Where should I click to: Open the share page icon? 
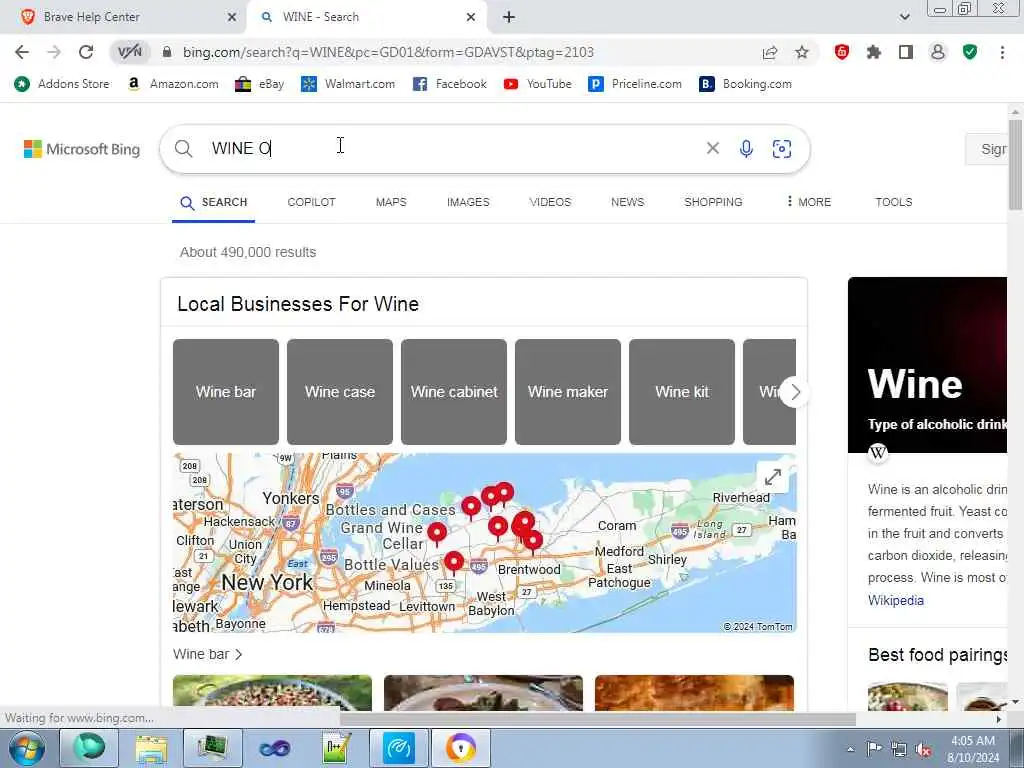click(770, 52)
